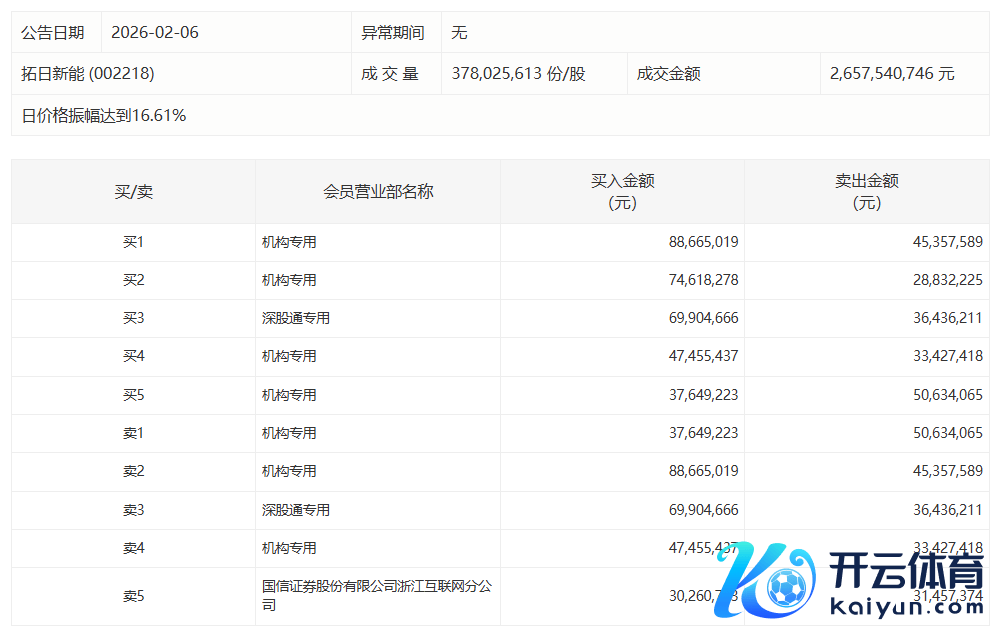Click the announcement date 2026-02-06
This screenshot has width=999, height=640.
[x=155, y=33]
